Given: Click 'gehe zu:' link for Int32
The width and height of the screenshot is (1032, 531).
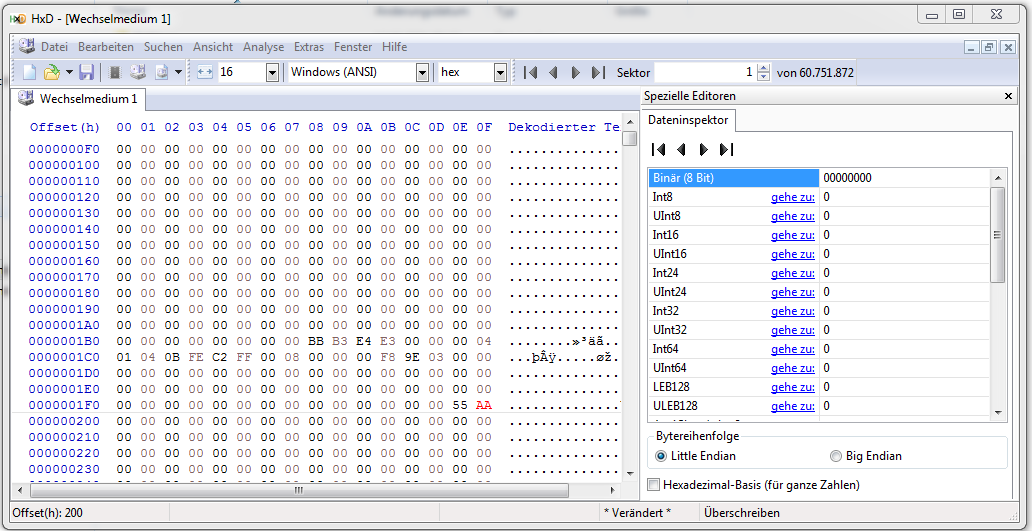Looking at the screenshot, I should point(793,311).
